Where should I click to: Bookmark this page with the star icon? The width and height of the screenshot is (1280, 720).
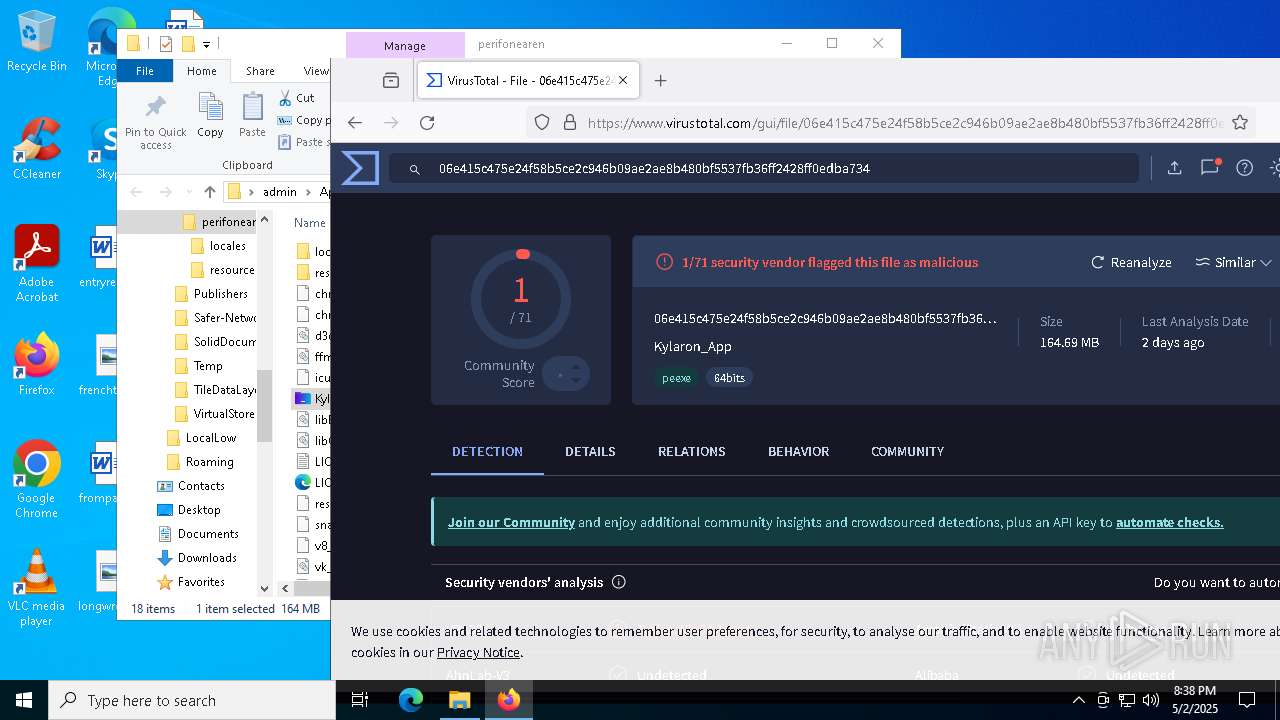pos(1240,122)
